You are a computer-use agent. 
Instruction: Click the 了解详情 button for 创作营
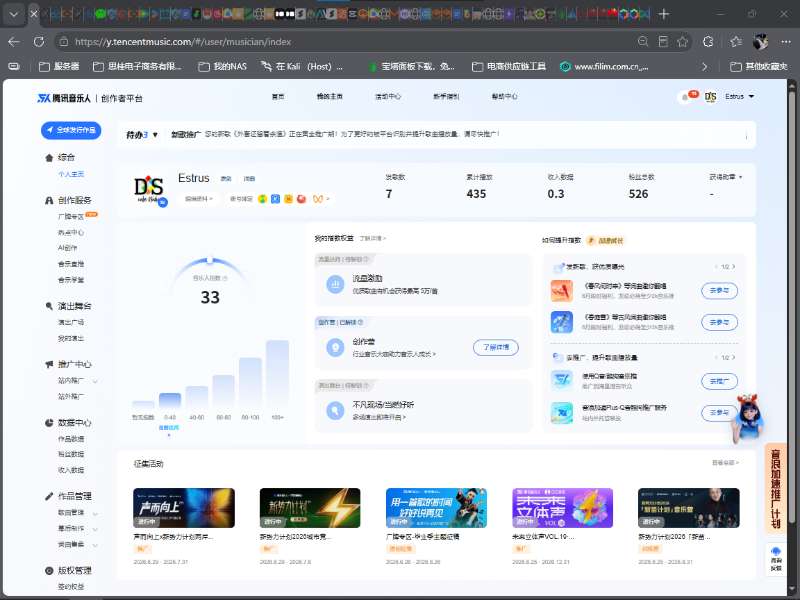[x=495, y=347]
